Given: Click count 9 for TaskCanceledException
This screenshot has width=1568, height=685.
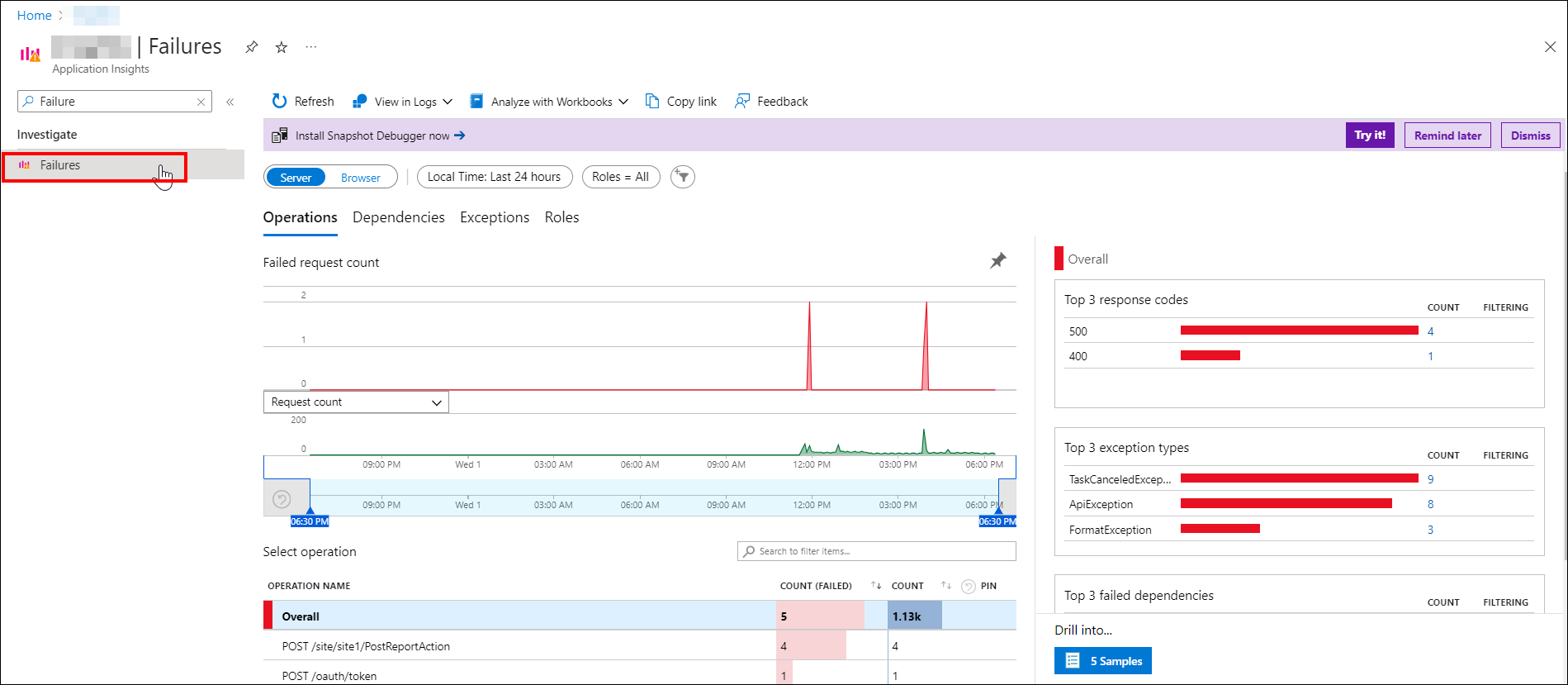Looking at the screenshot, I should 1430,479.
